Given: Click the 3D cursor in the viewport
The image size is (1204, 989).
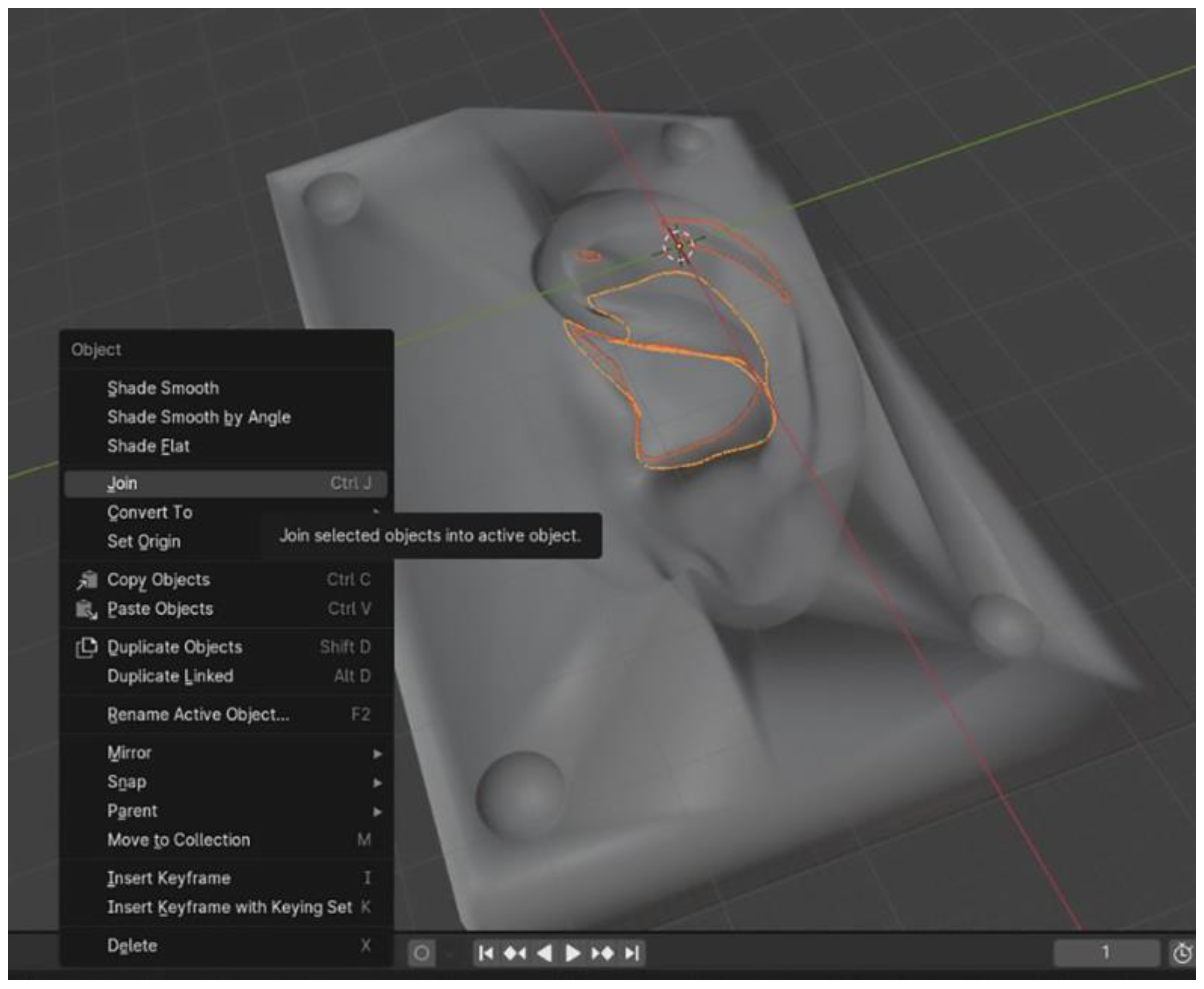Looking at the screenshot, I should point(679,245).
